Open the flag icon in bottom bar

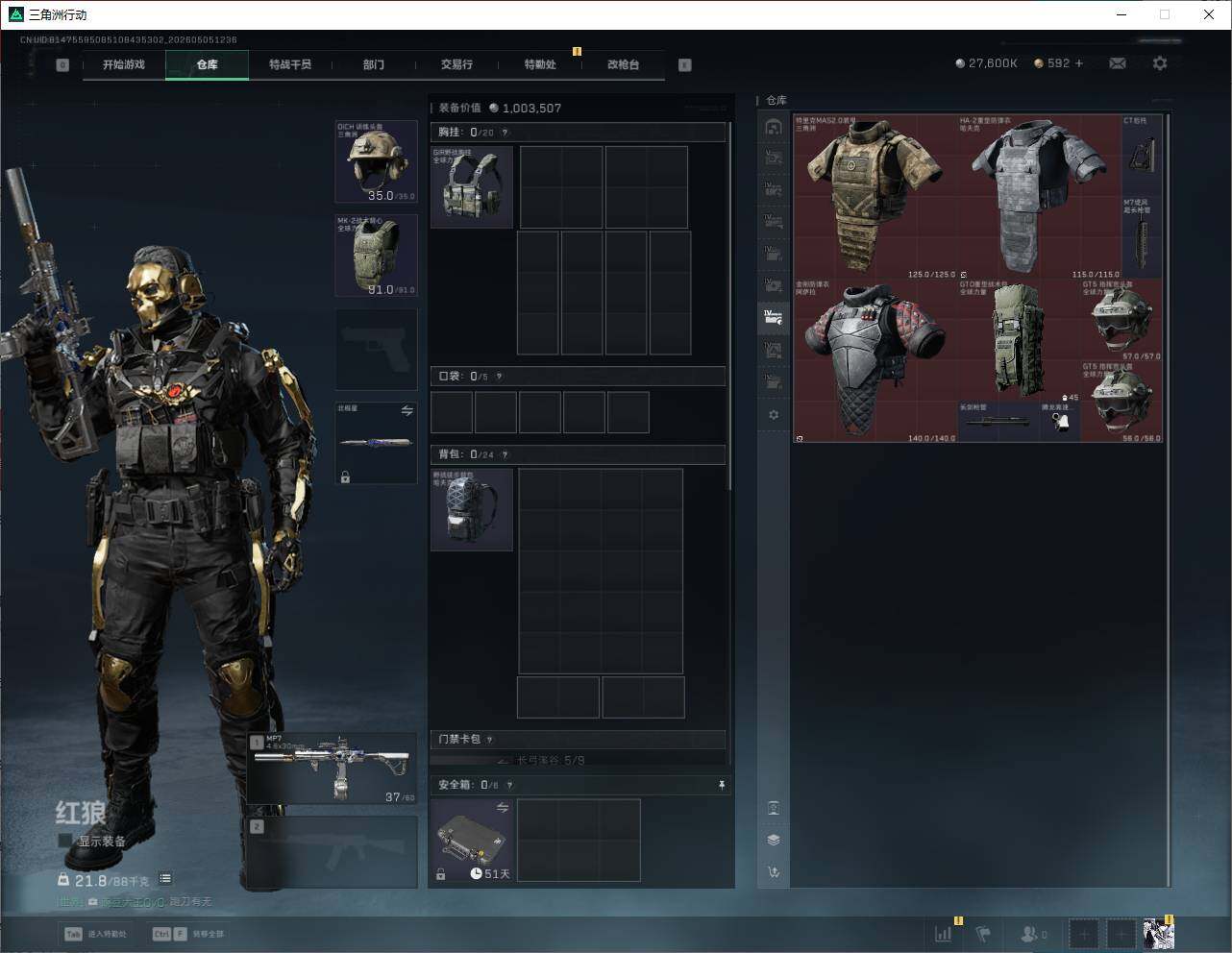(983, 934)
